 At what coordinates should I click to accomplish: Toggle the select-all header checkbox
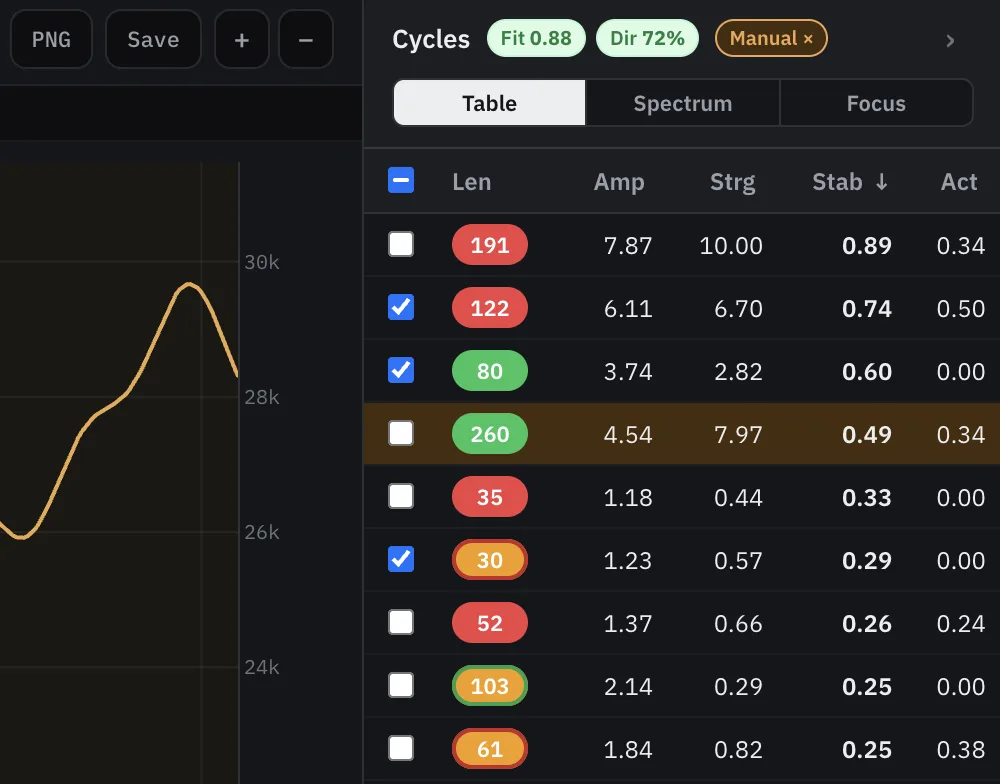401,181
